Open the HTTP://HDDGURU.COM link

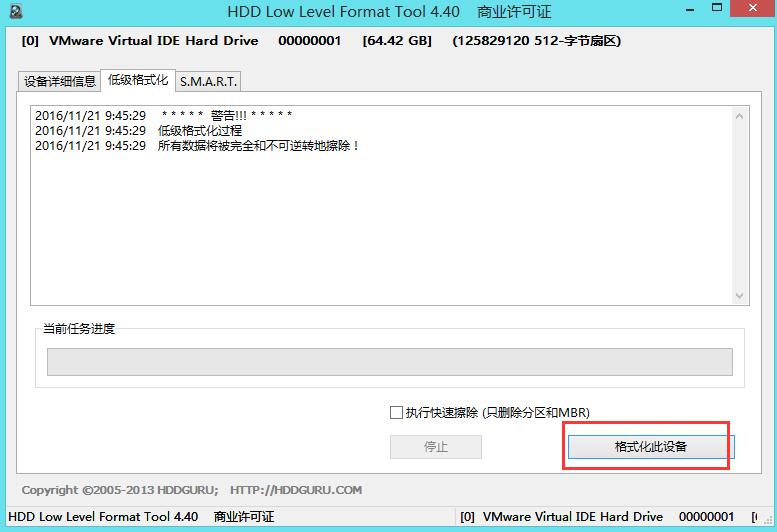[x=296, y=490]
